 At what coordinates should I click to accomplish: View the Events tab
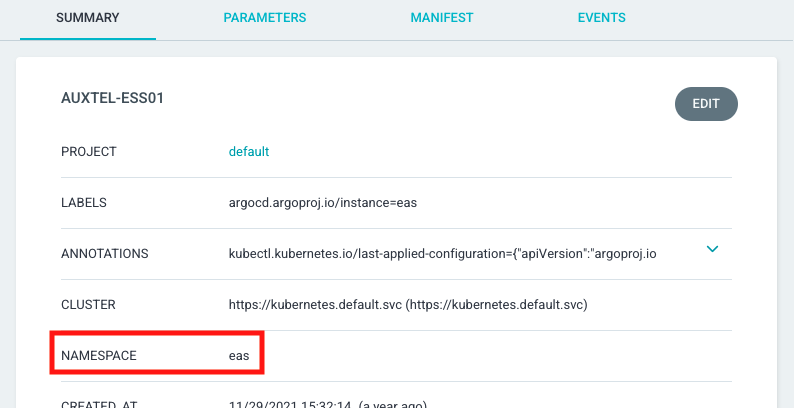[x=601, y=18]
